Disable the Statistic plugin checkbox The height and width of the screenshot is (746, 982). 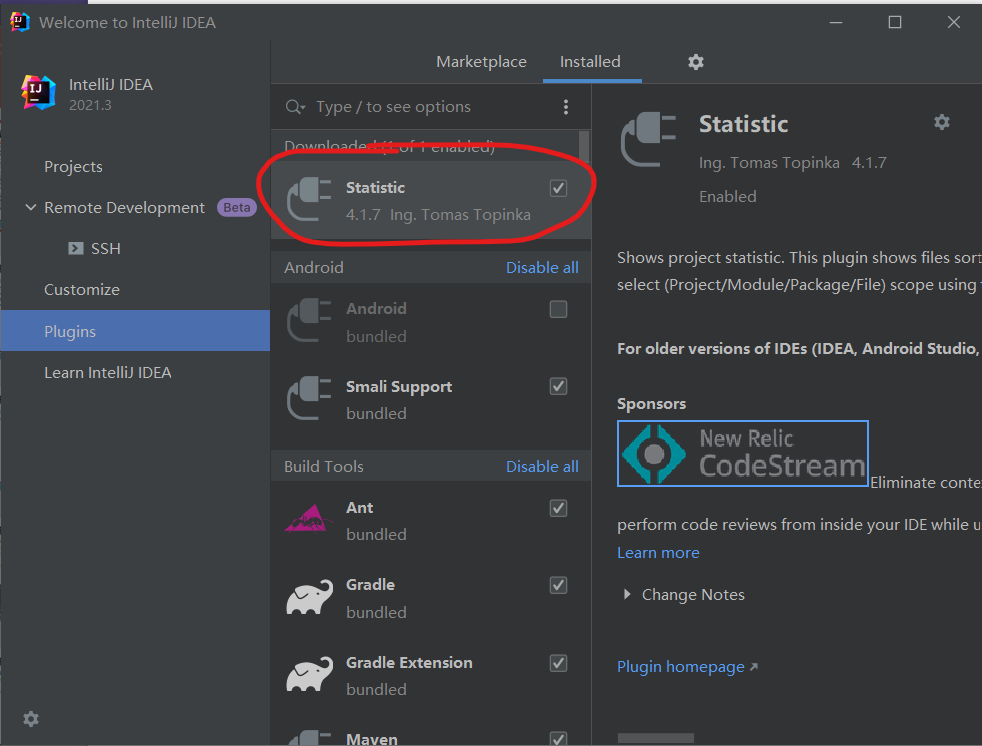pos(558,188)
